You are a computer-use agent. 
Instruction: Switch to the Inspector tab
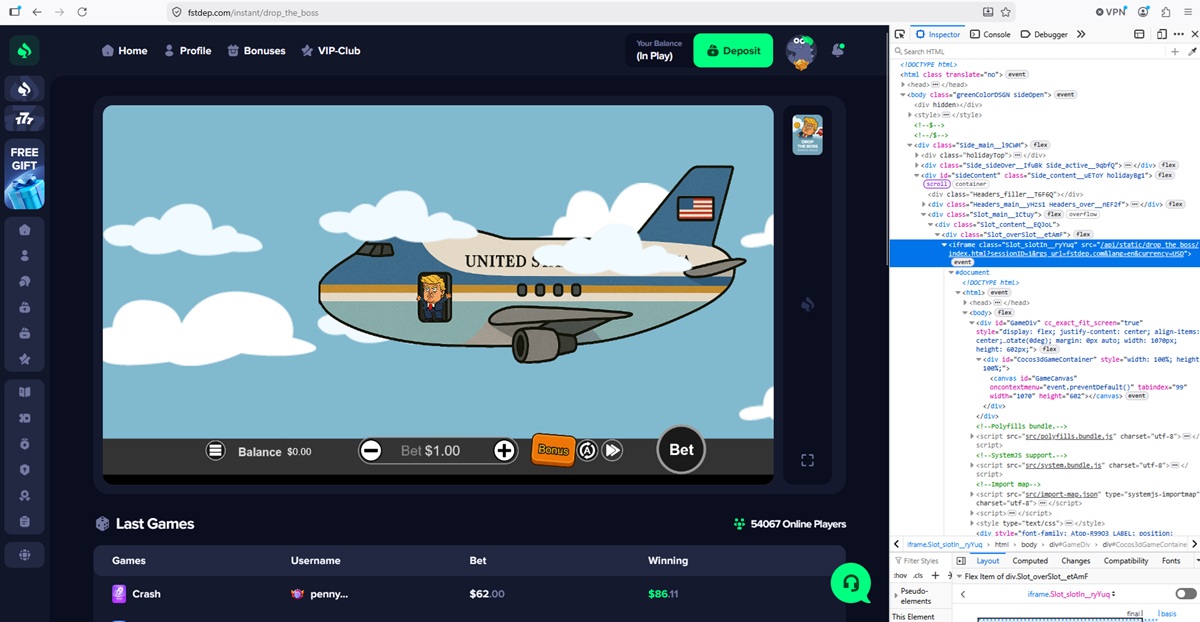coord(938,34)
